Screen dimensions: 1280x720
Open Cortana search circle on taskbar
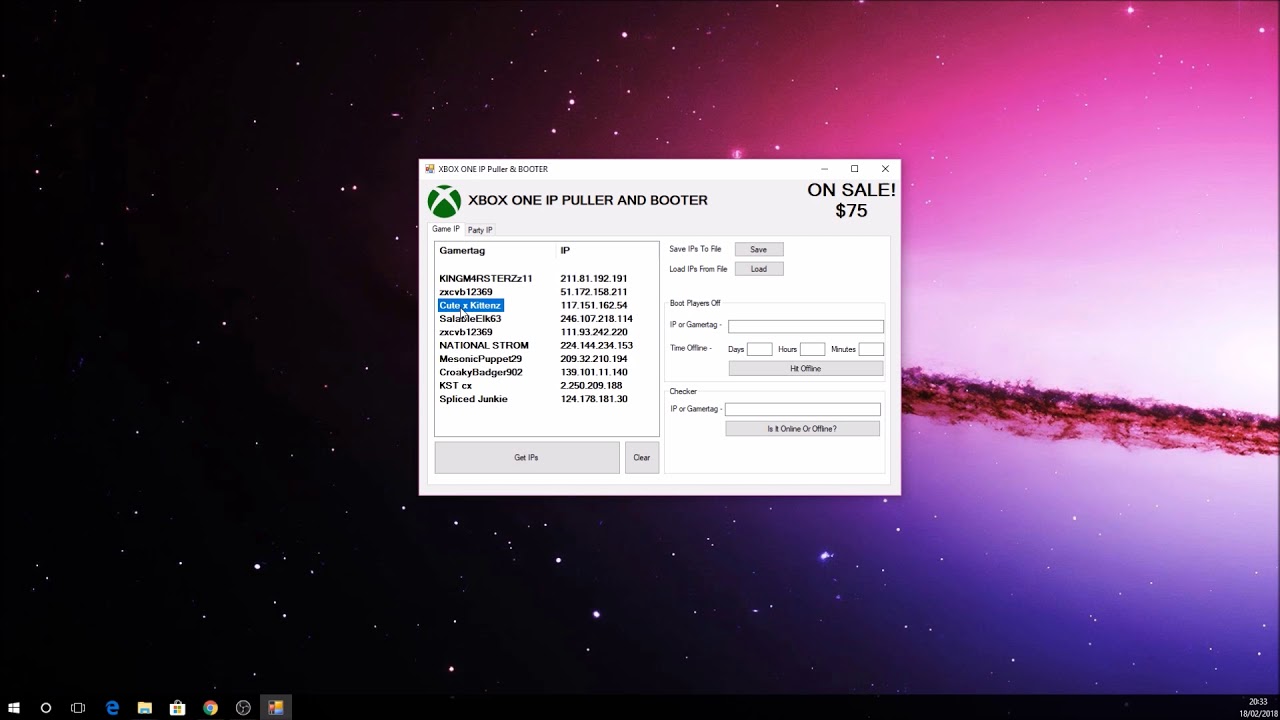45,708
